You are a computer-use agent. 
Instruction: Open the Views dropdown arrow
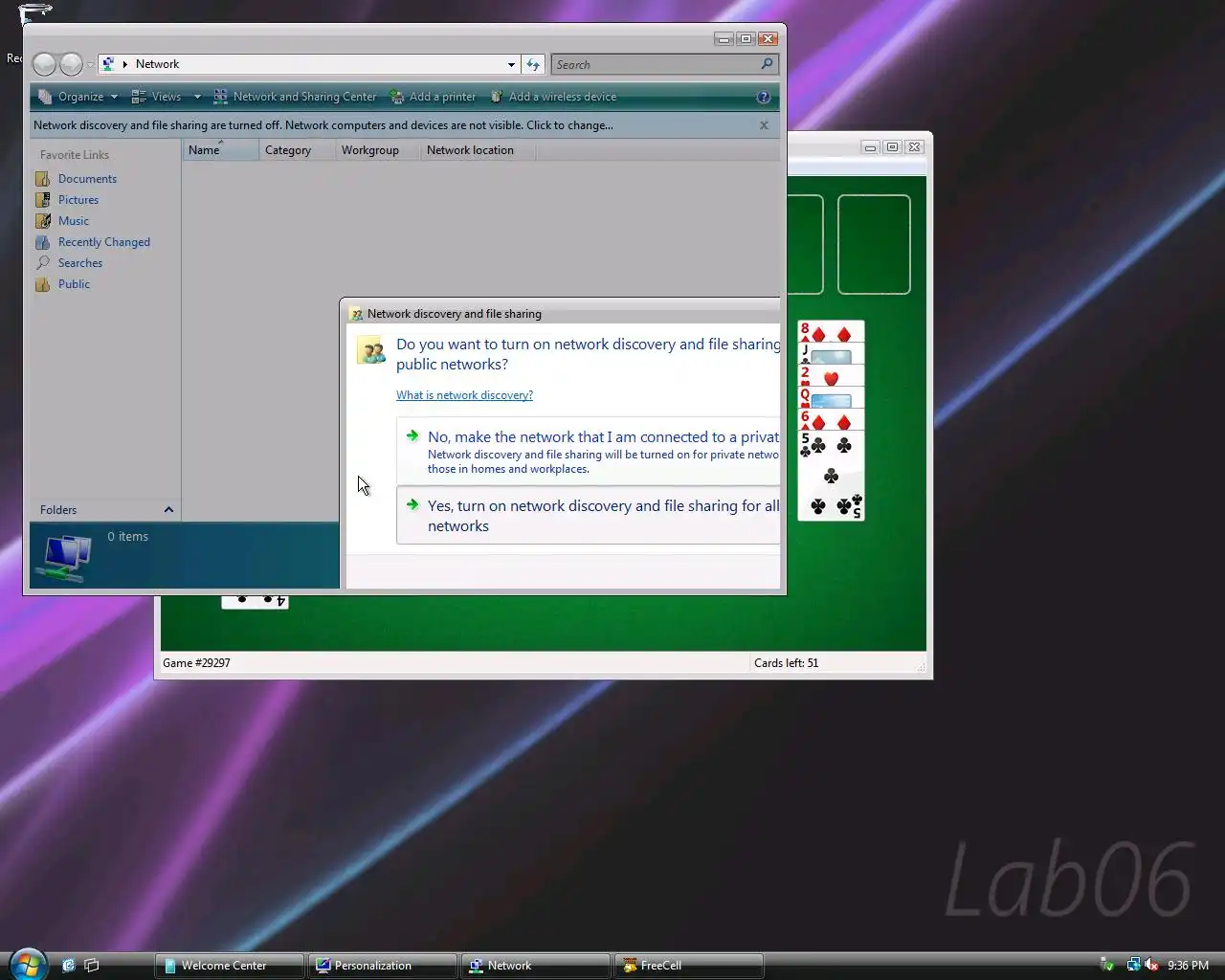(x=197, y=97)
